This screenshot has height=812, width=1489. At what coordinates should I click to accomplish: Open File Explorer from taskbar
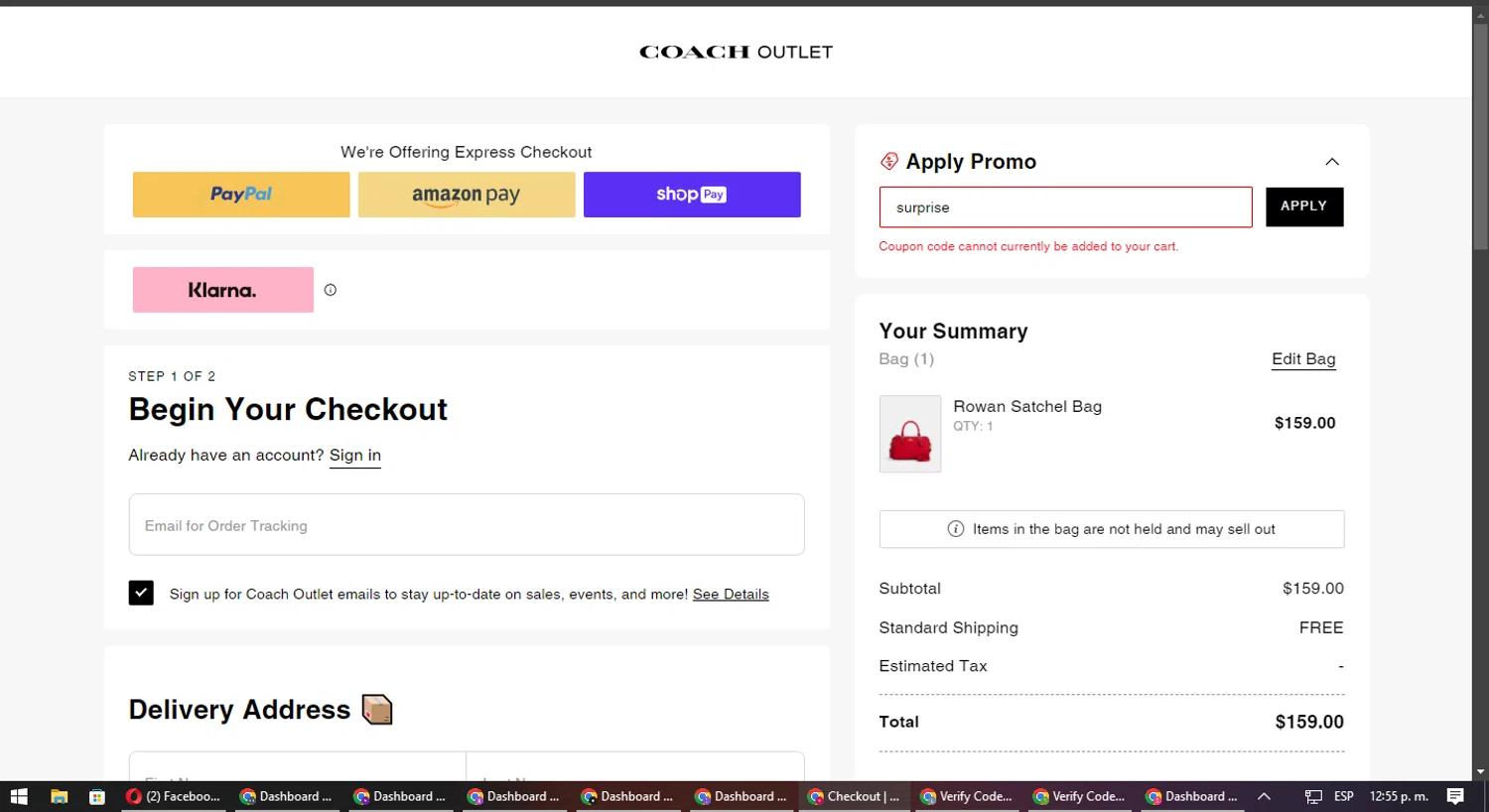[x=59, y=796]
